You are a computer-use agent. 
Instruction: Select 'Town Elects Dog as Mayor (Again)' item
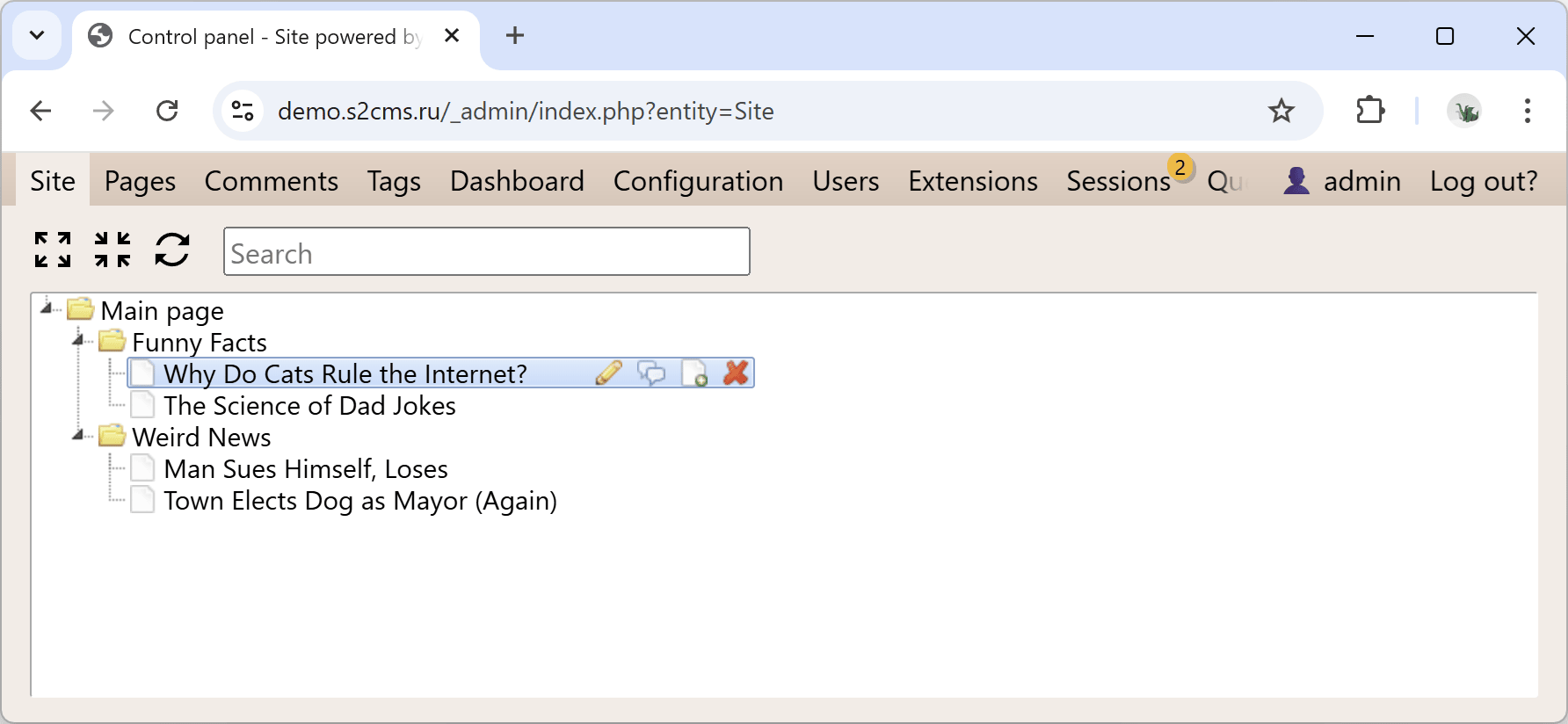pyautogui.click(x=360, y=500)
